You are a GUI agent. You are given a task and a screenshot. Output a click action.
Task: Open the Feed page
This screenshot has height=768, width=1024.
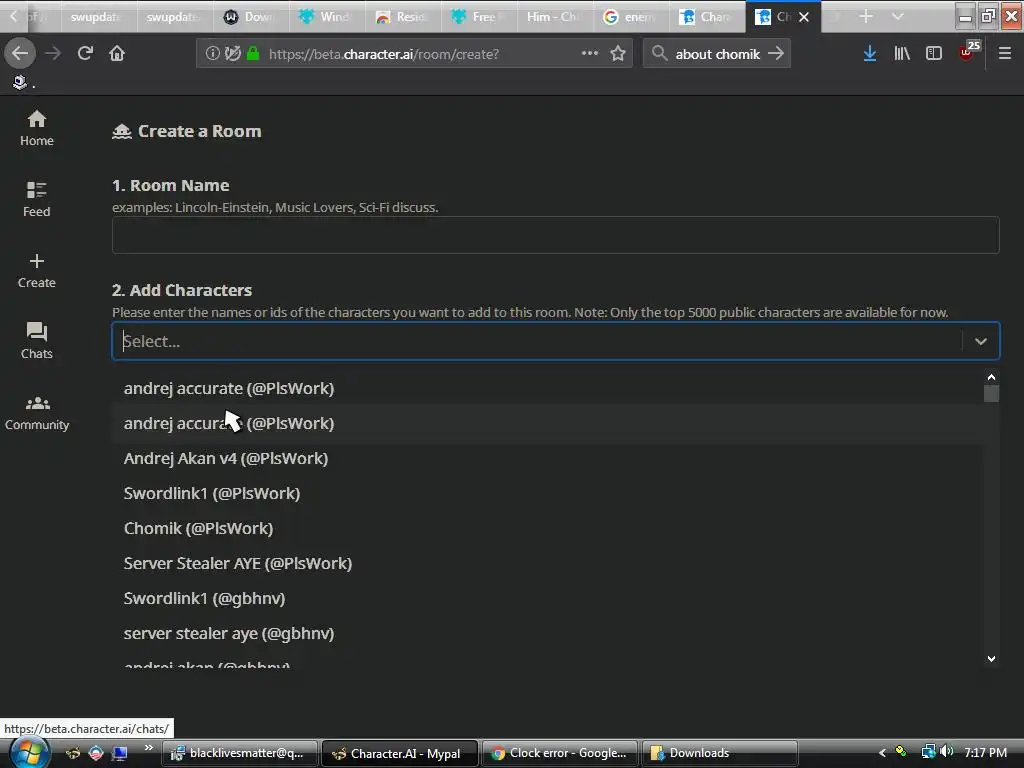pos(37,199)
